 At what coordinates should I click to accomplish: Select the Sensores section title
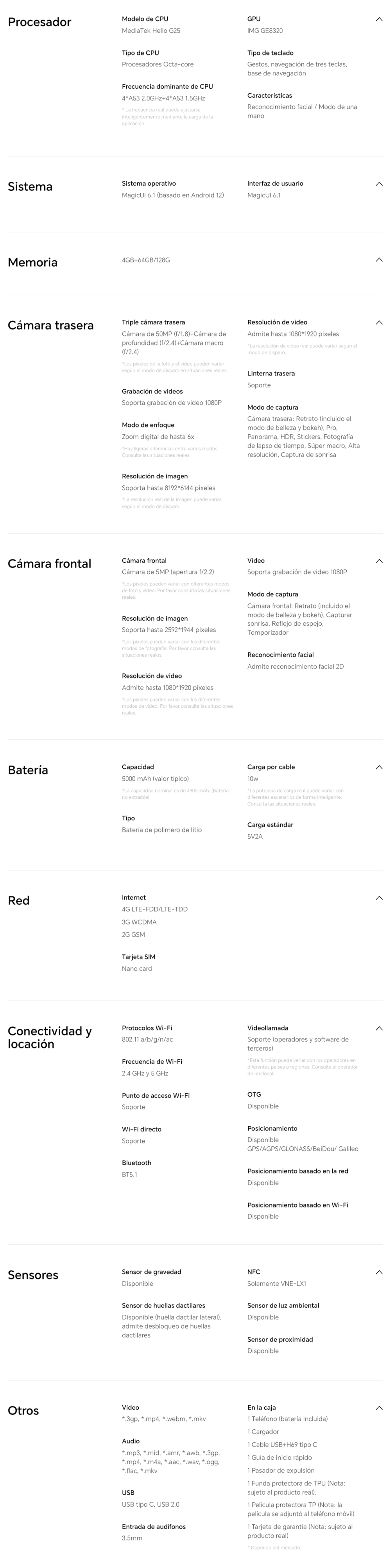(x=33, y=1275)
